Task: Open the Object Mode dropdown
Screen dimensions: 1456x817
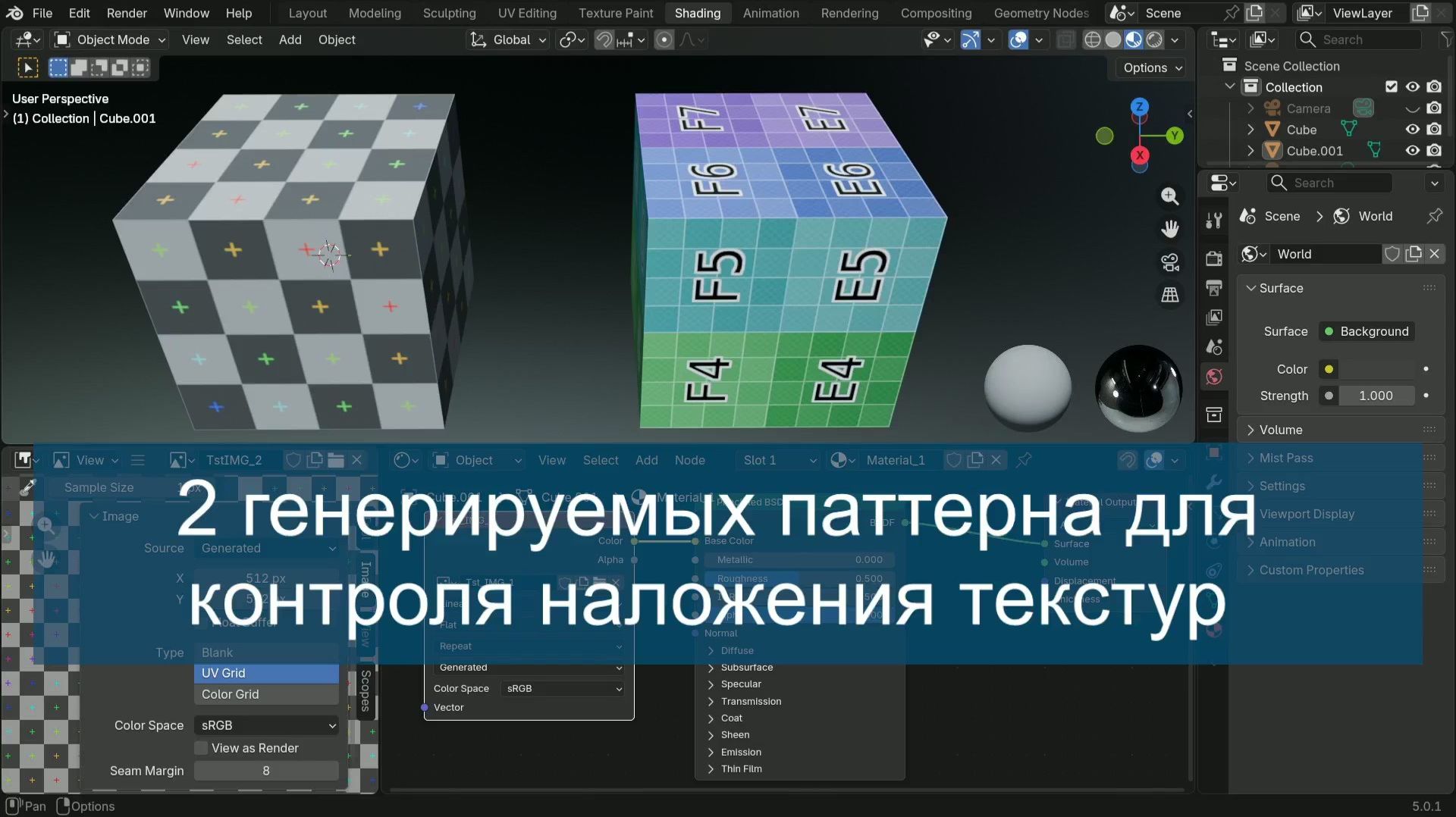Action: pyautogui.click(x=108, y=39)
